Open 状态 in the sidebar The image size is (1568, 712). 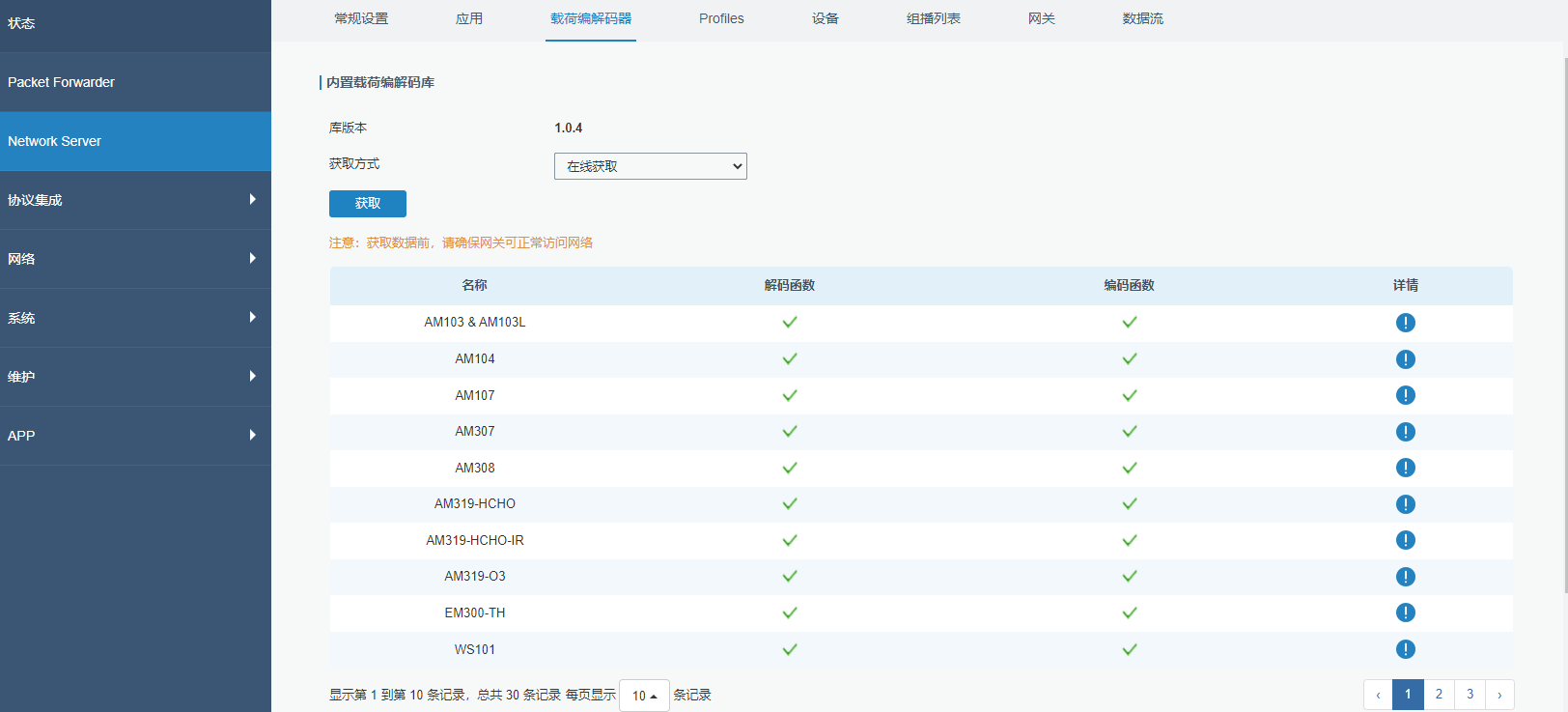[135, 23]
